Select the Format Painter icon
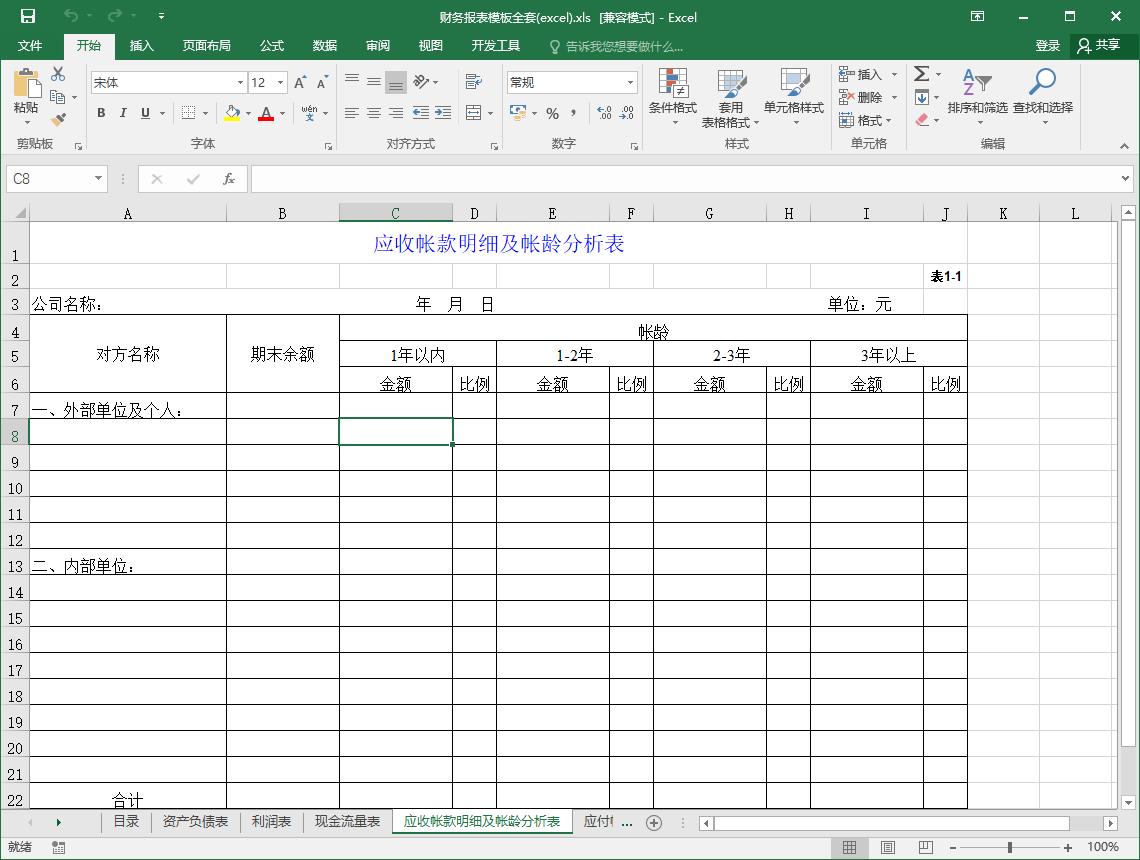 click(58, 120)
